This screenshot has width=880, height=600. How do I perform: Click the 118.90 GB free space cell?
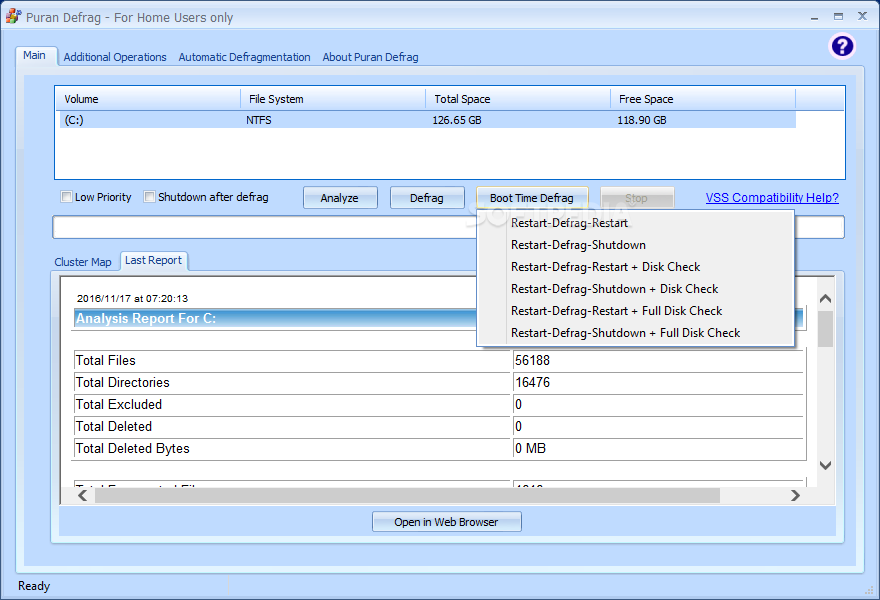[x=641, y=120]
